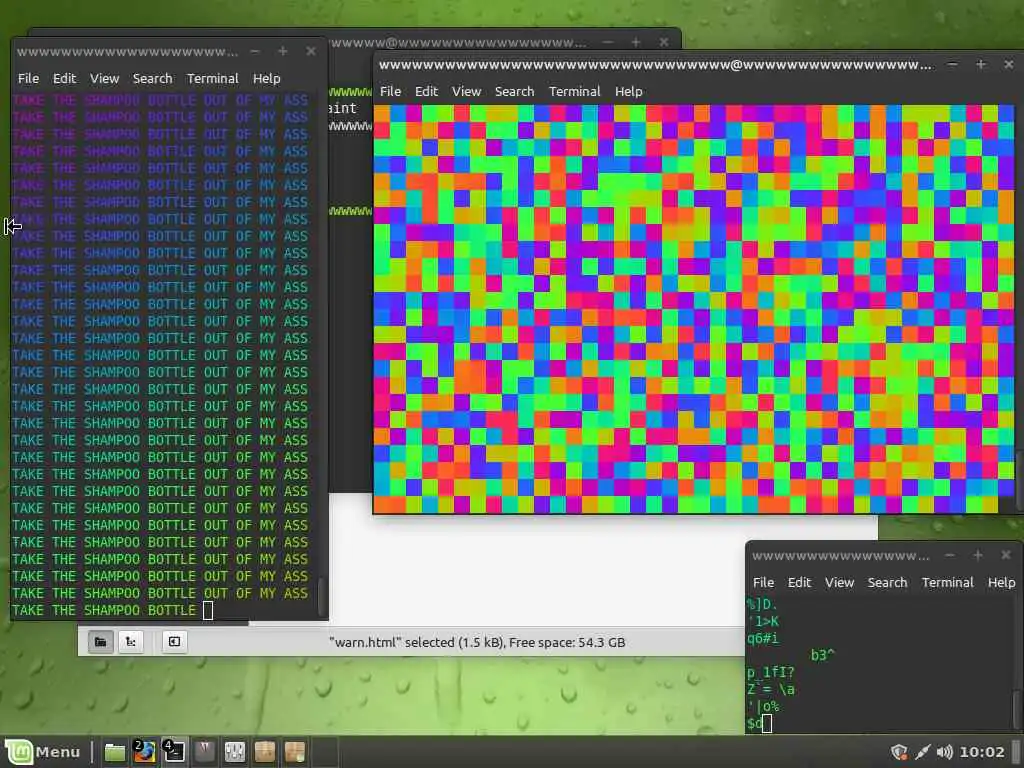Minimize the background terminal behind the colored-blocks window
Screen dimensions: 1024x768
[x=607, y=42]
